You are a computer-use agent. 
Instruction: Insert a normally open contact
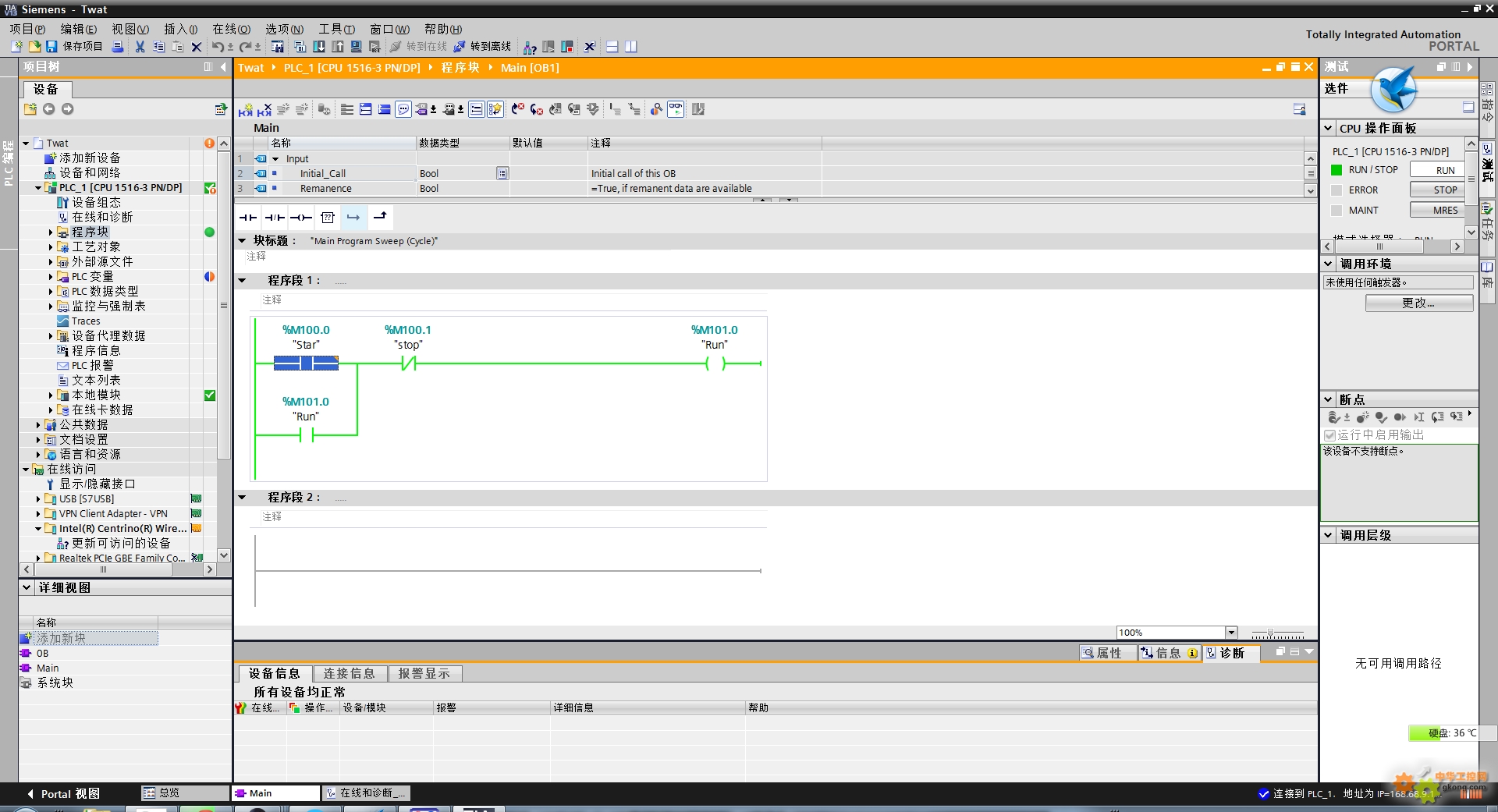[x=248, y=217]
